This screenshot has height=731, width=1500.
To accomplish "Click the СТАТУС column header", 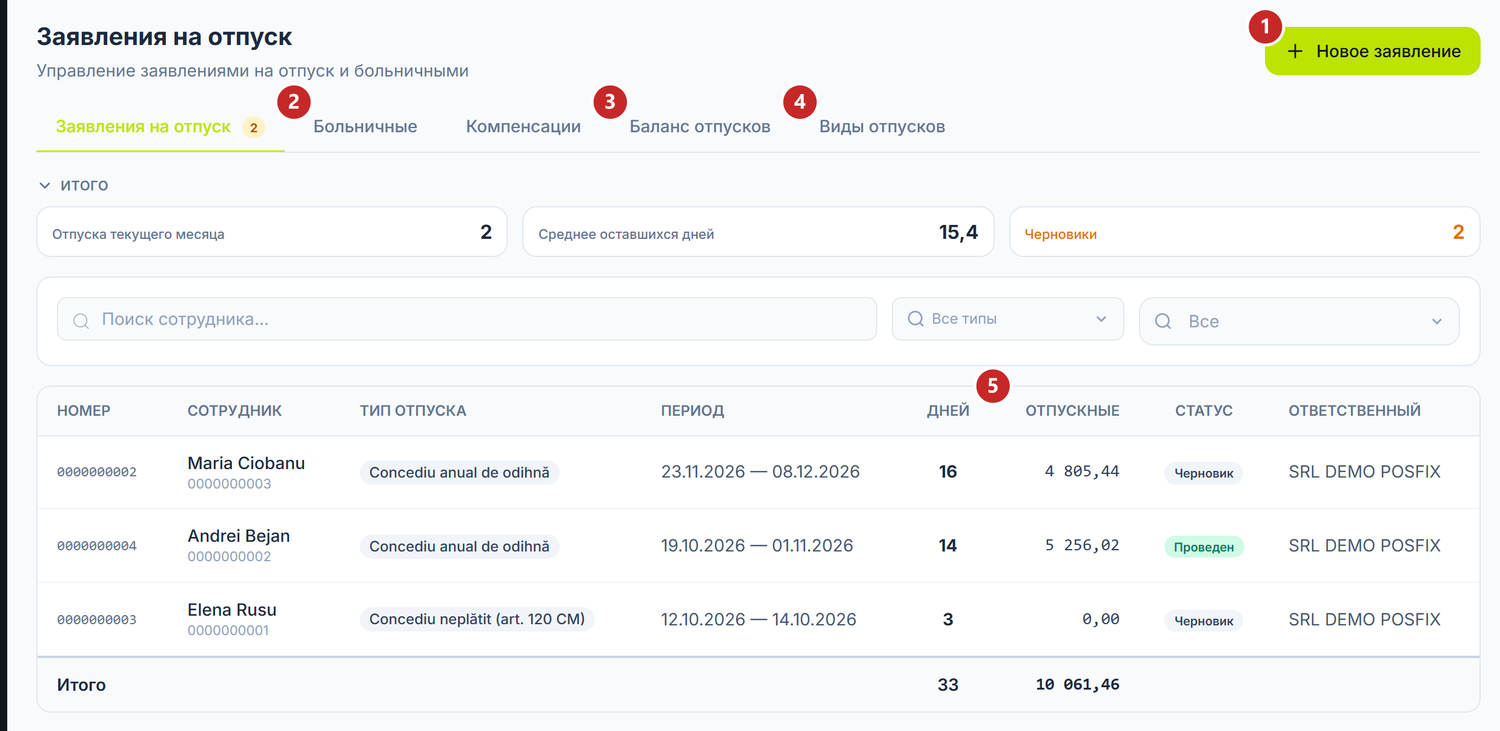I will pos(1204,411).
